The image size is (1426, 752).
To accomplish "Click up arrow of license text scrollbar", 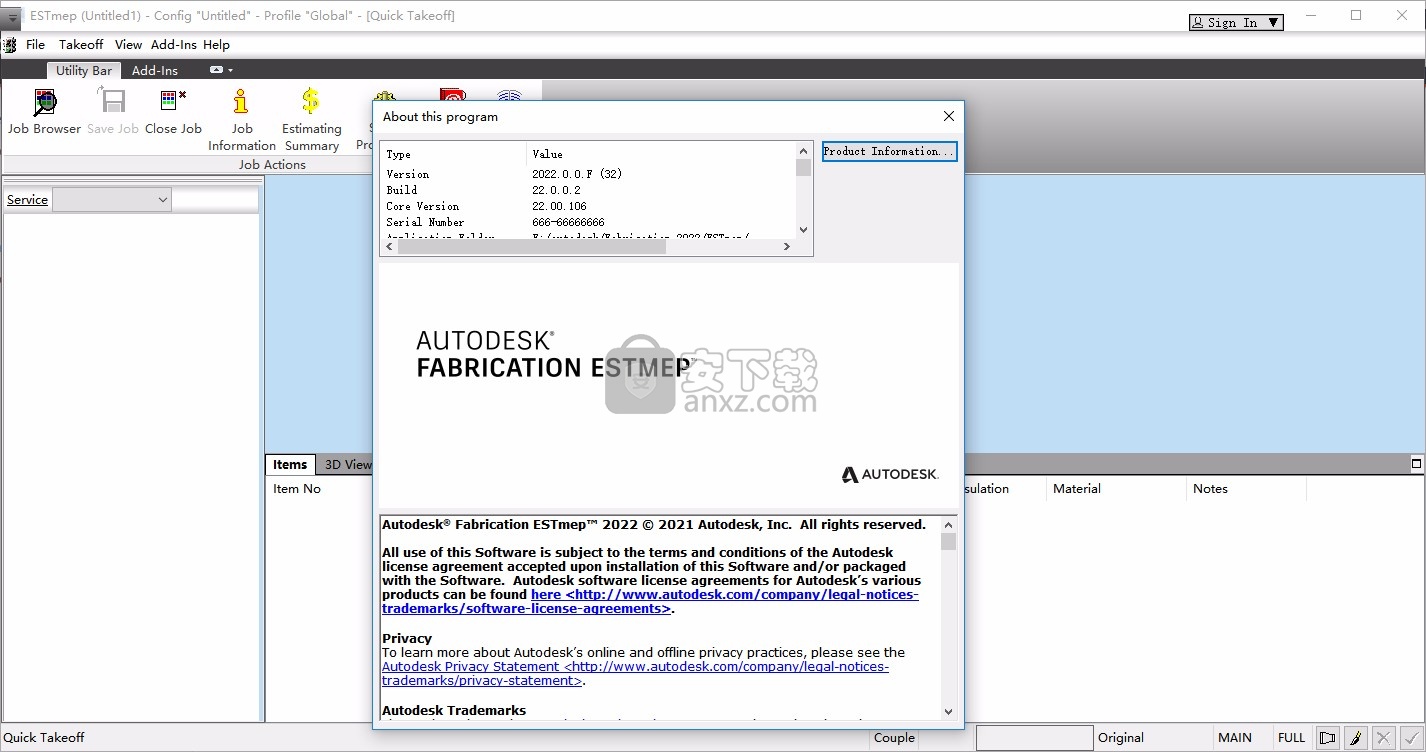I will (x=948, y=524).
